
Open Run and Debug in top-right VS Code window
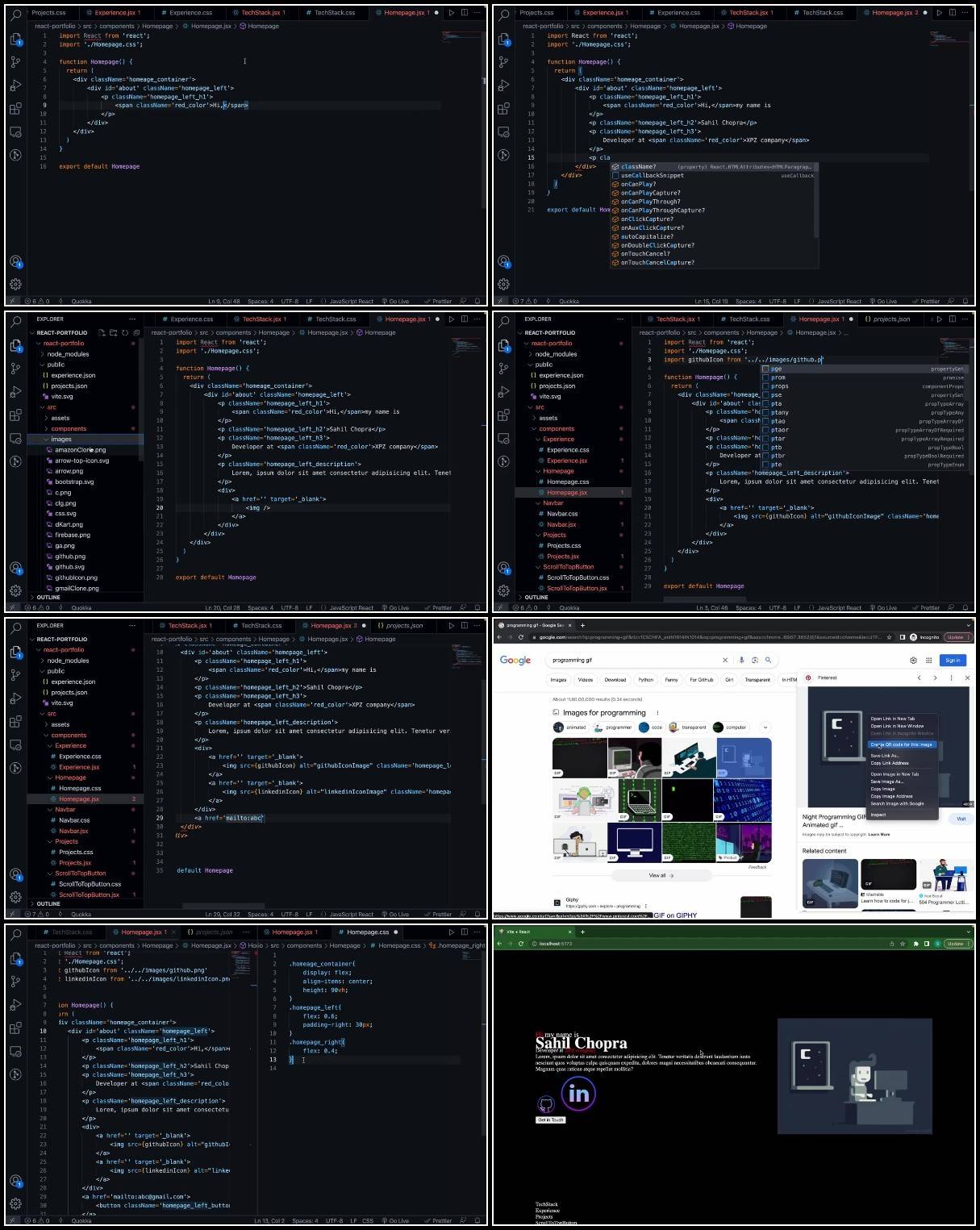pyautogui.click(x=503, y=85)
